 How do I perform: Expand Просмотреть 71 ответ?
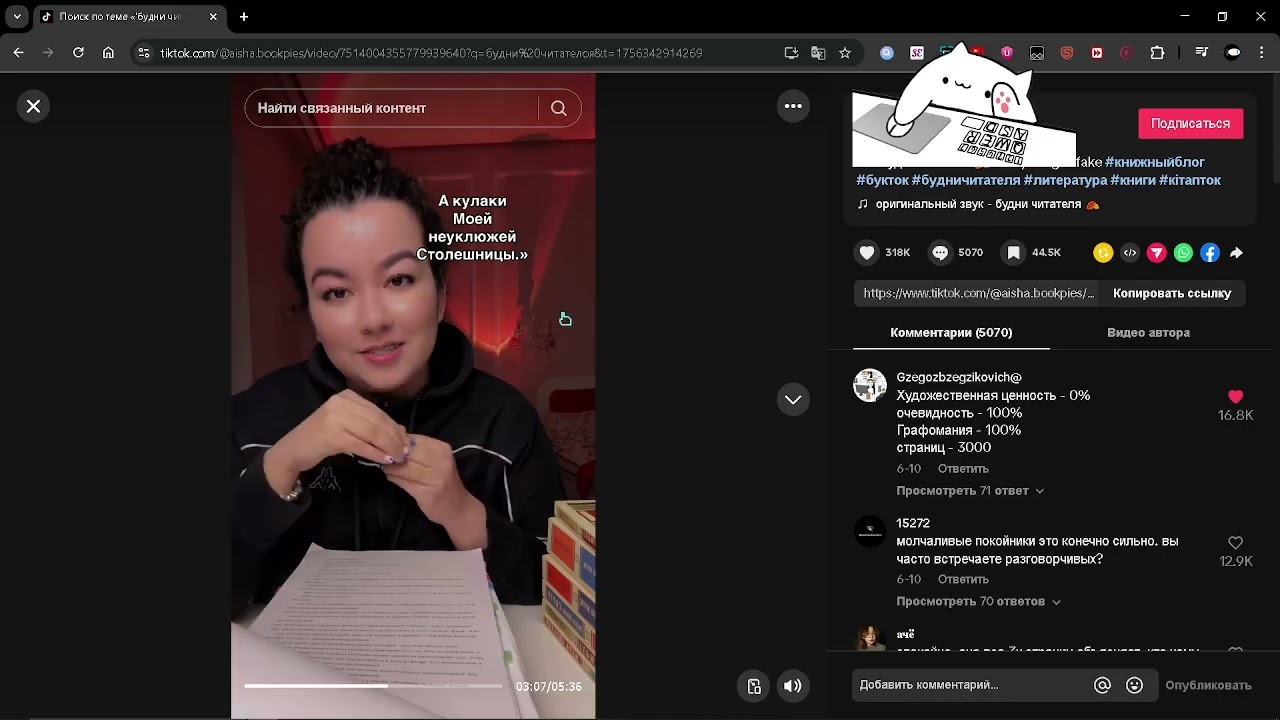click(x=970, y=491)
